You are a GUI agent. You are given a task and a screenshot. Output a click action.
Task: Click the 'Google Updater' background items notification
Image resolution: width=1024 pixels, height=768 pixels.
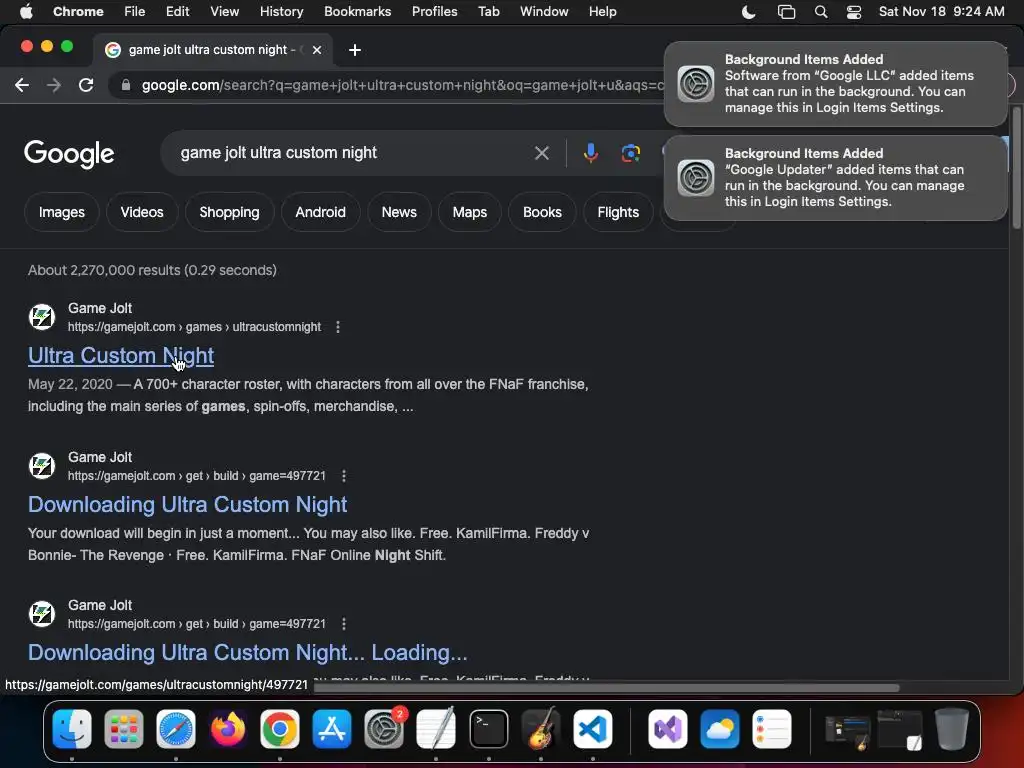click(x=835, y=178)
